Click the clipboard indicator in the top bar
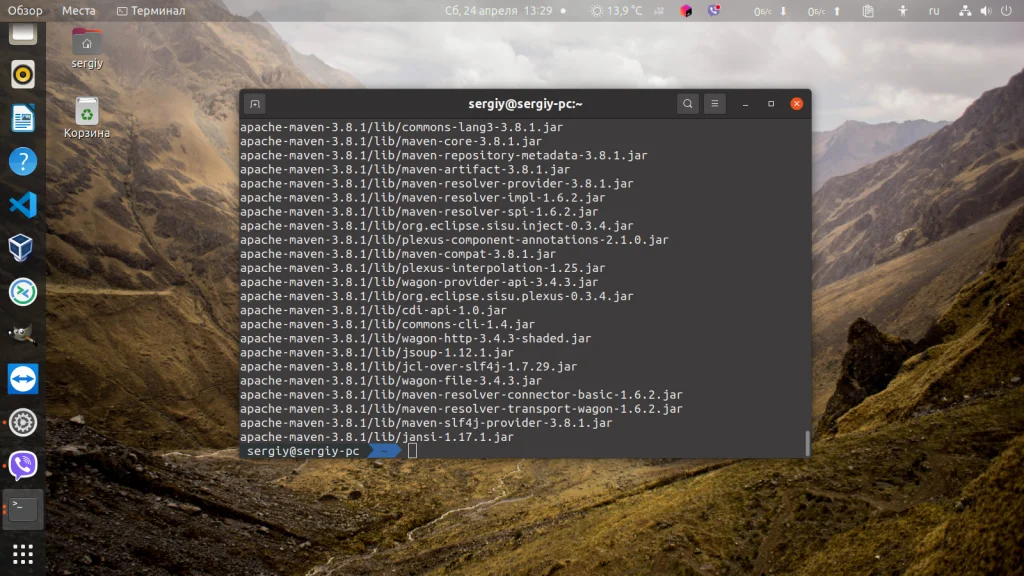The image size is (1024, 576). click(869, 11)
